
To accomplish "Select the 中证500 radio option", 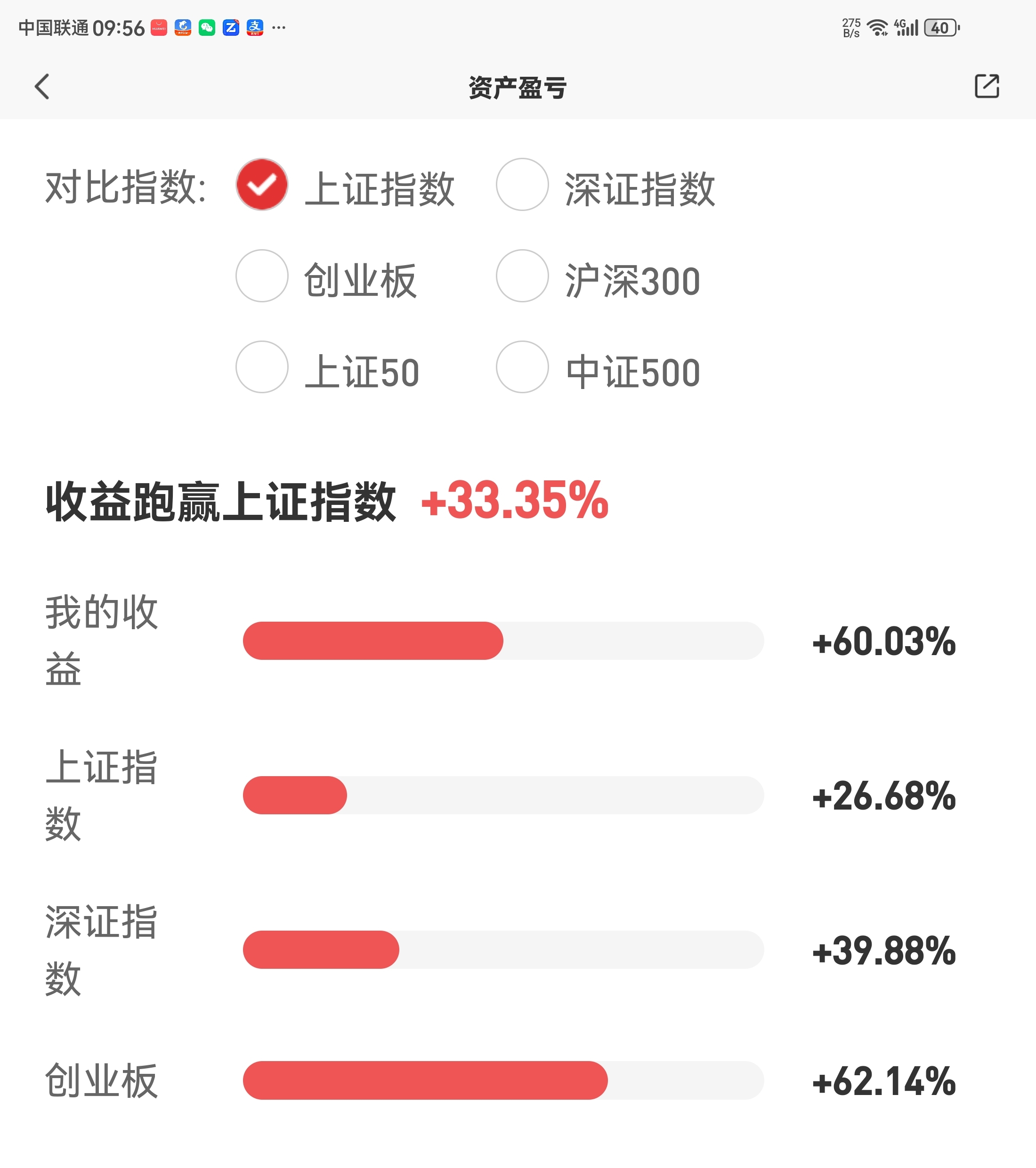I will (522, 367).
